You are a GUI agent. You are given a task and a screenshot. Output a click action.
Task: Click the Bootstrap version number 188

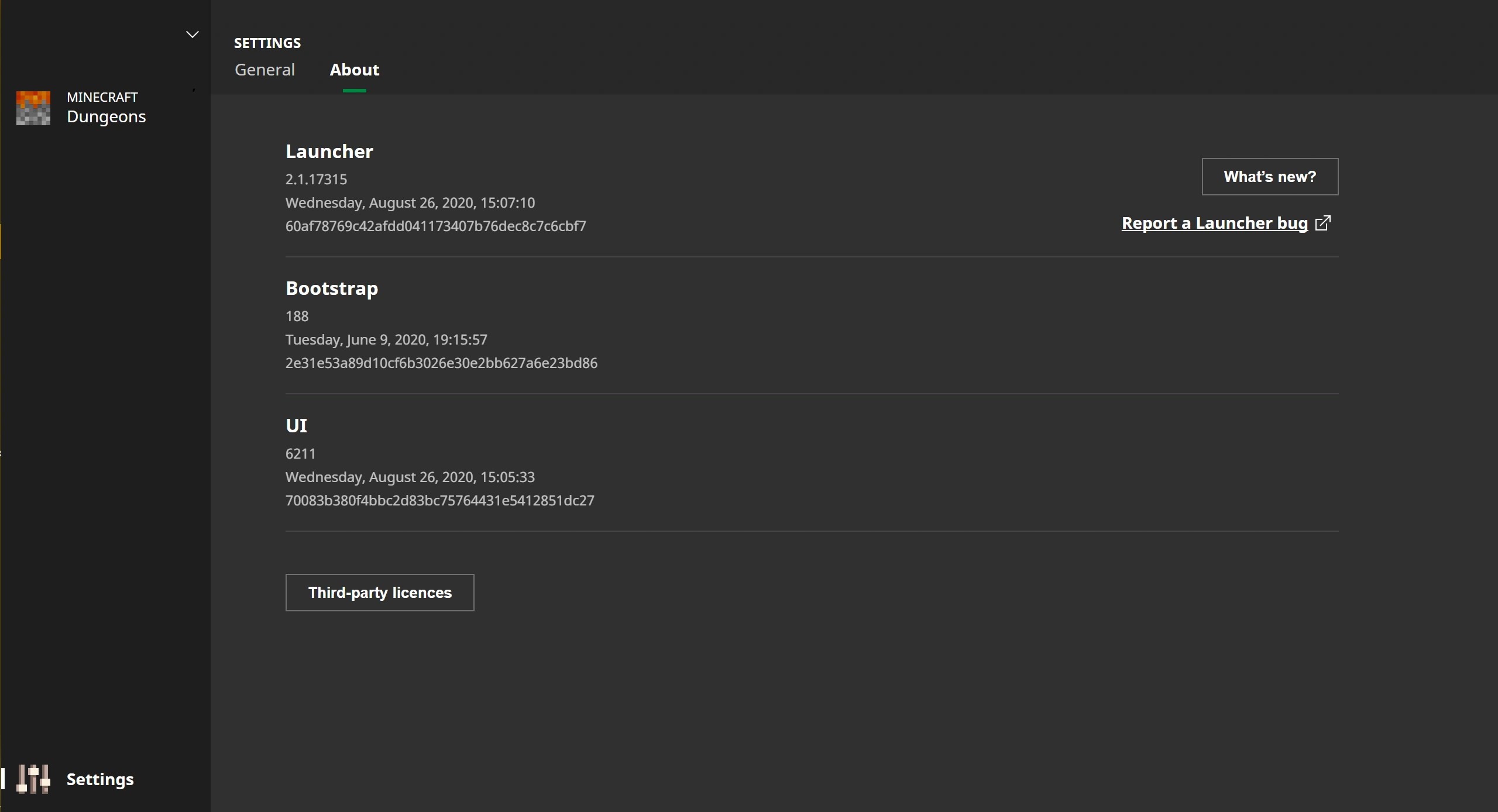(297, 316)
